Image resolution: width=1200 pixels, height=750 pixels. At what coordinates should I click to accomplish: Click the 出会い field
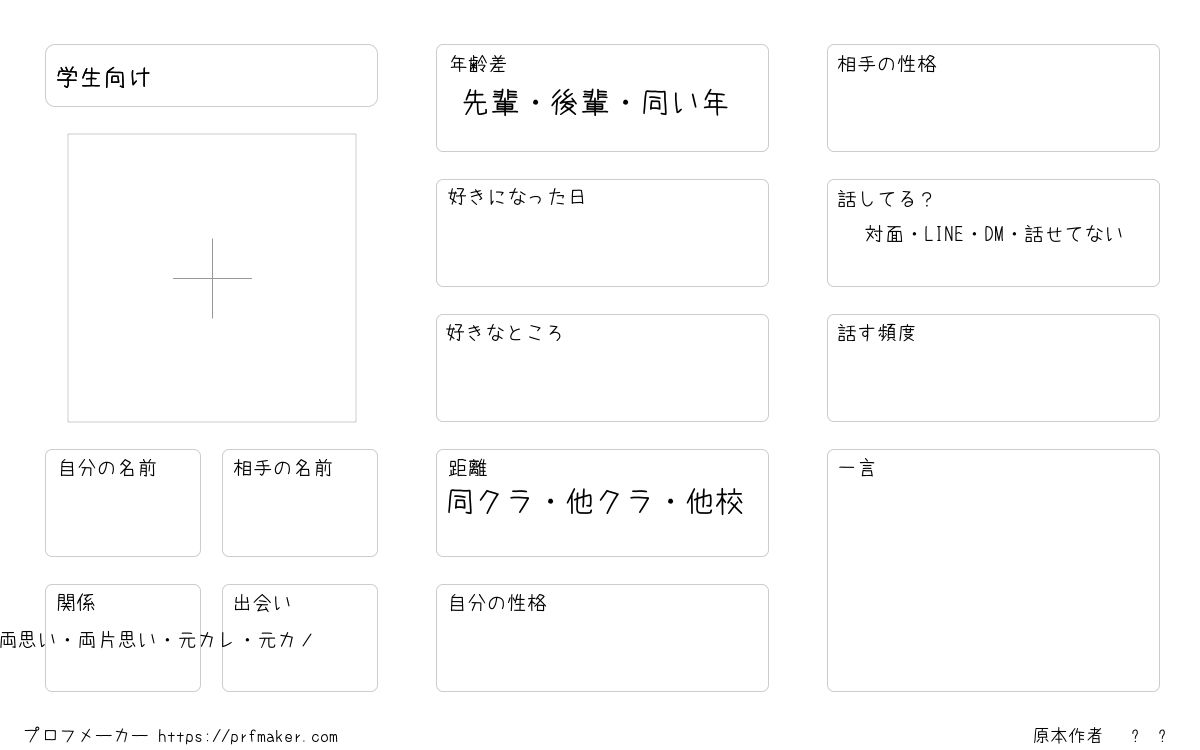point(300,638)
